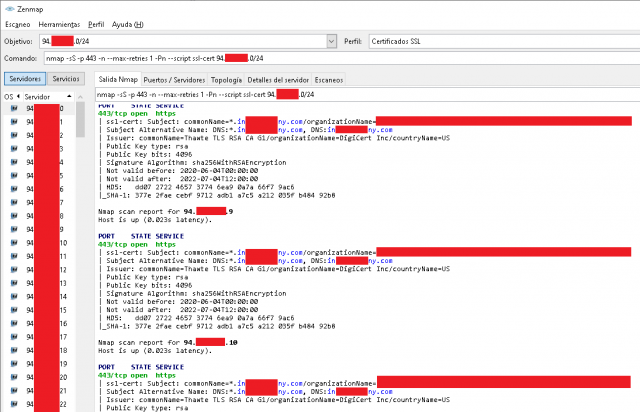Click the Comando input field

(x=342, y=58)
